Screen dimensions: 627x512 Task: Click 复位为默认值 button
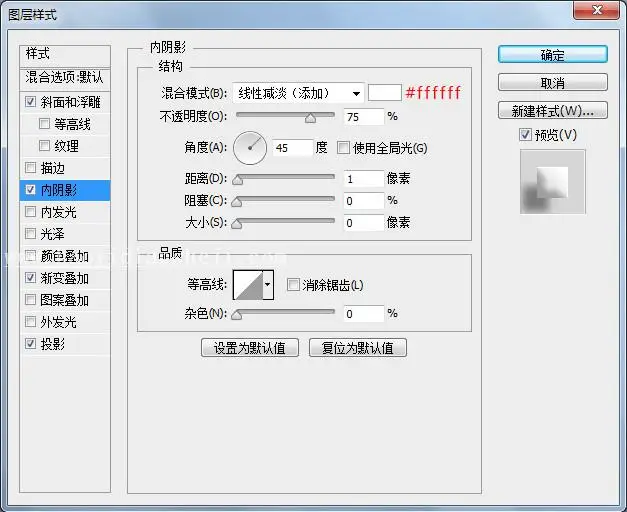(x=358, y=348)
